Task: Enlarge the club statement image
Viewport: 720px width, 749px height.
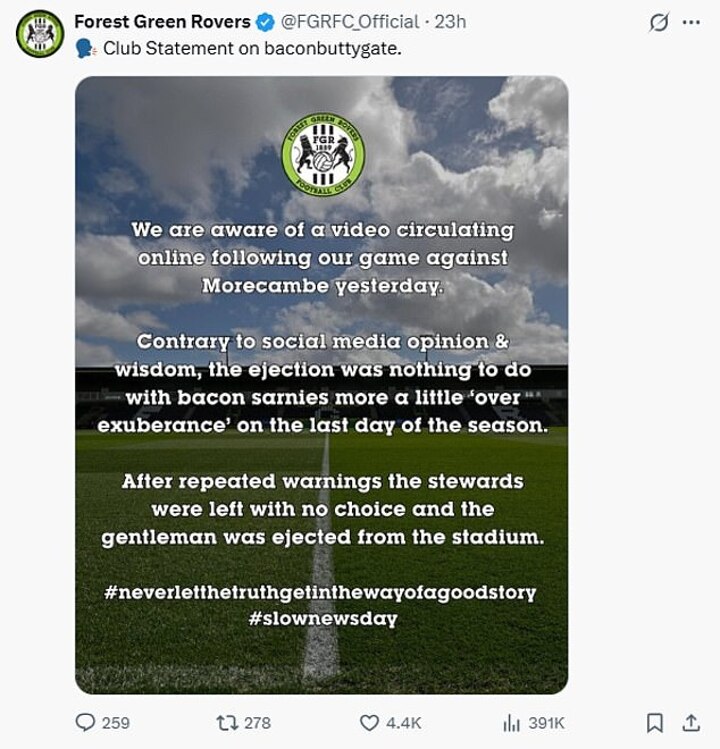Action: click(x=321, y=385)
